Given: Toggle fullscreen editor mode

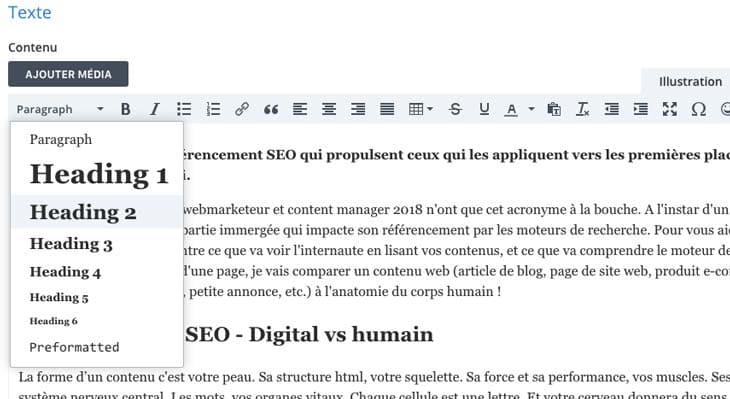Looking at the screenshot, I should click(x=669, y=109).
